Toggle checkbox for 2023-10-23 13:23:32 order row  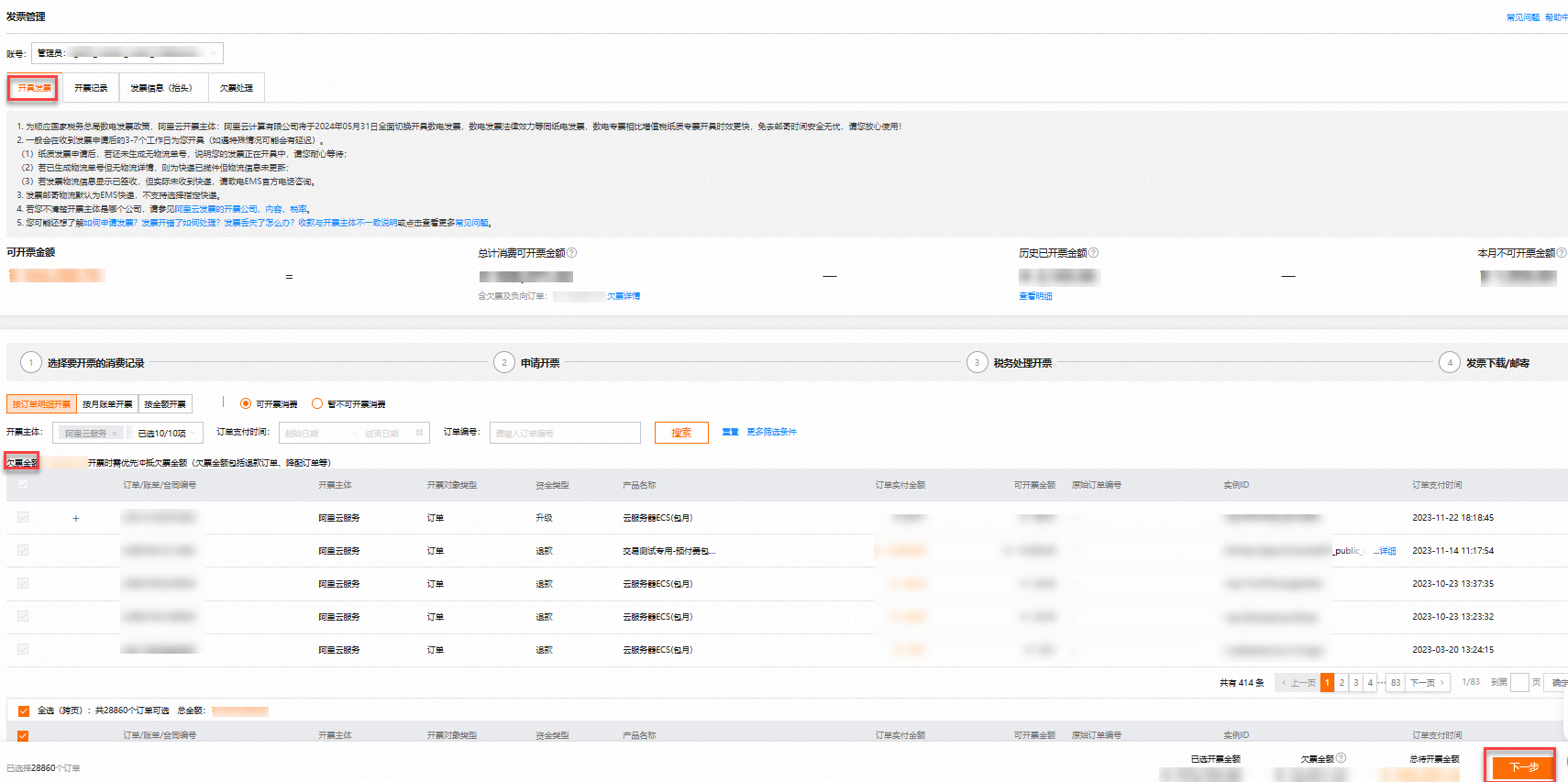23,616
